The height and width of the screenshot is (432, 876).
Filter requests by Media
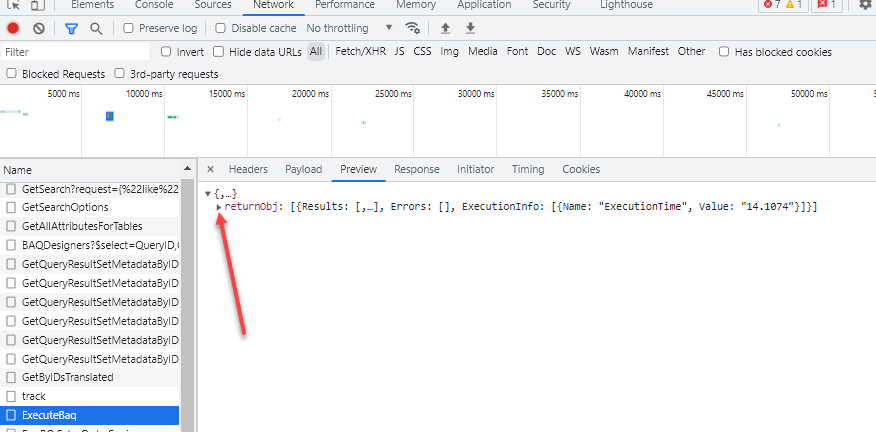483,51
